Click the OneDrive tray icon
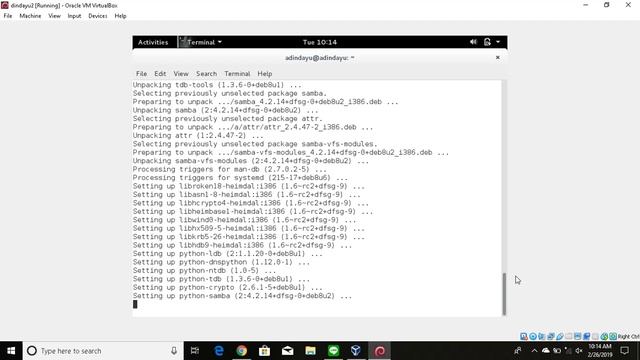The width and height of the screenshot is (640, 360). 546,350
